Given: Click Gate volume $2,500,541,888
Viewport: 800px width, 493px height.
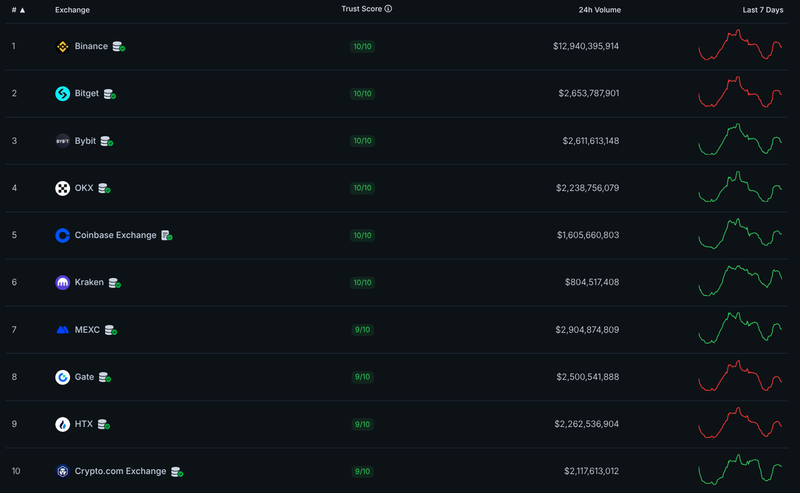Looking at the screenshot, I should [588, 377].
